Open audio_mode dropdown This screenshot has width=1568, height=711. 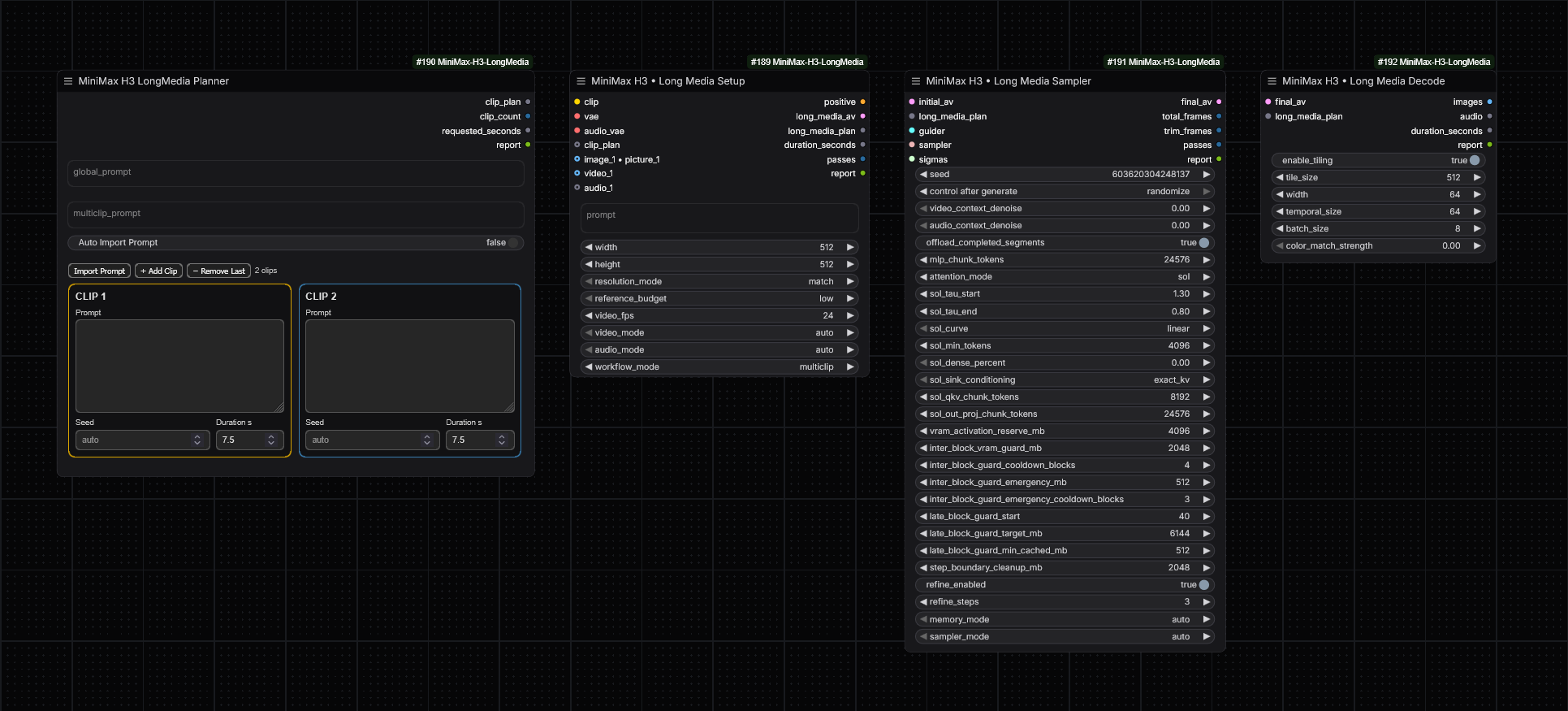(719, 349)
